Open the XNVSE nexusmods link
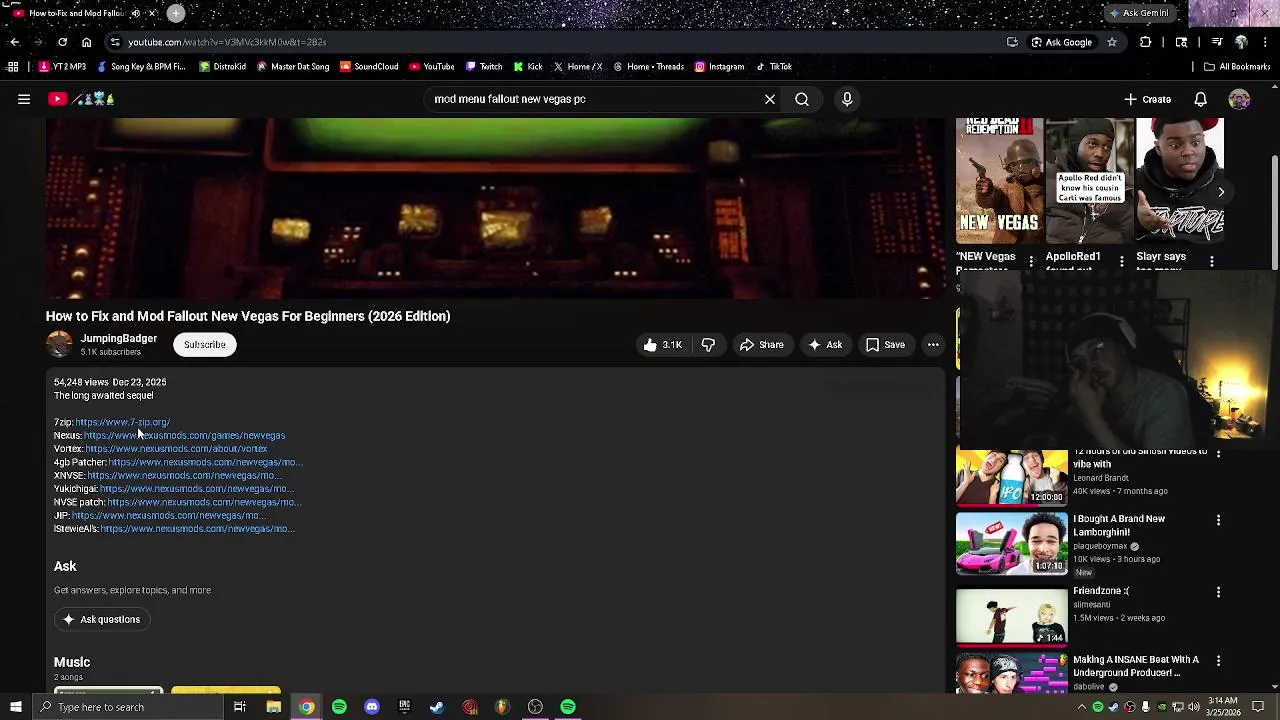Image resolution: width=1280 pixels, height=720 pixels. [183, 476]
